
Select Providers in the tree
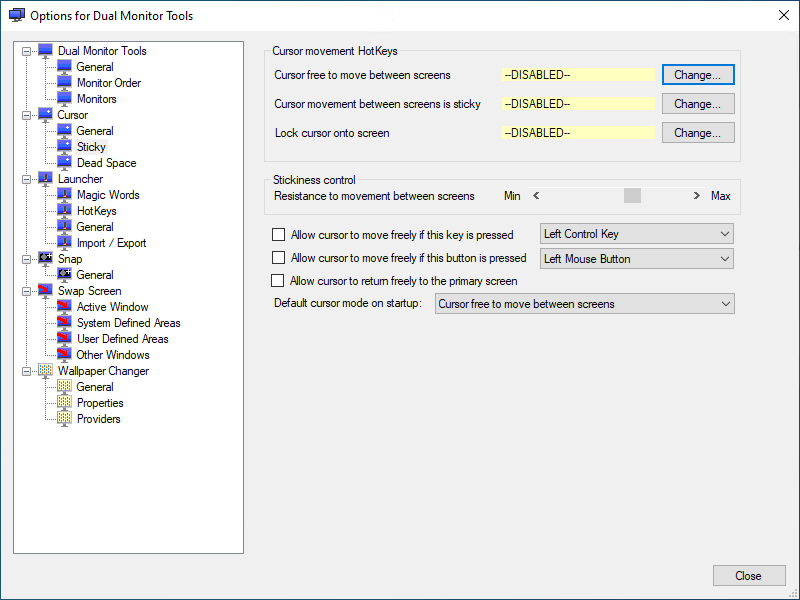pos(98,419)
